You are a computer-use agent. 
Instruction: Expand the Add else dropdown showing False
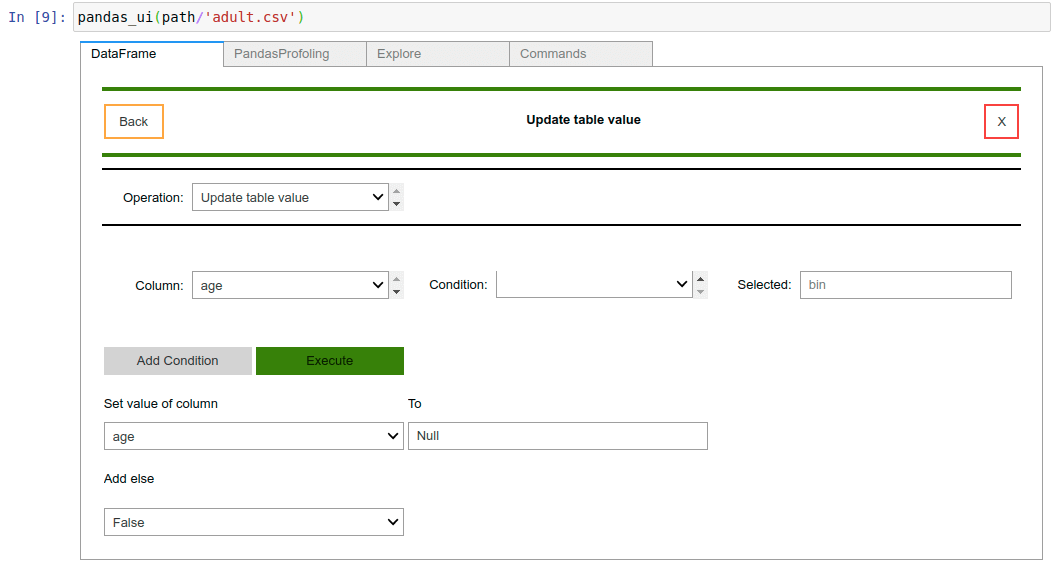coord(254,522)
